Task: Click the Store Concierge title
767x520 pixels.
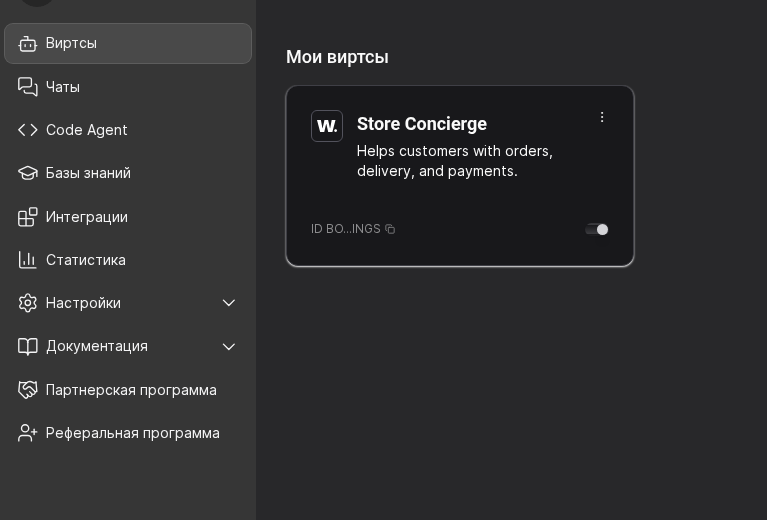Action: pyautogui.click(x=422, y=124)
